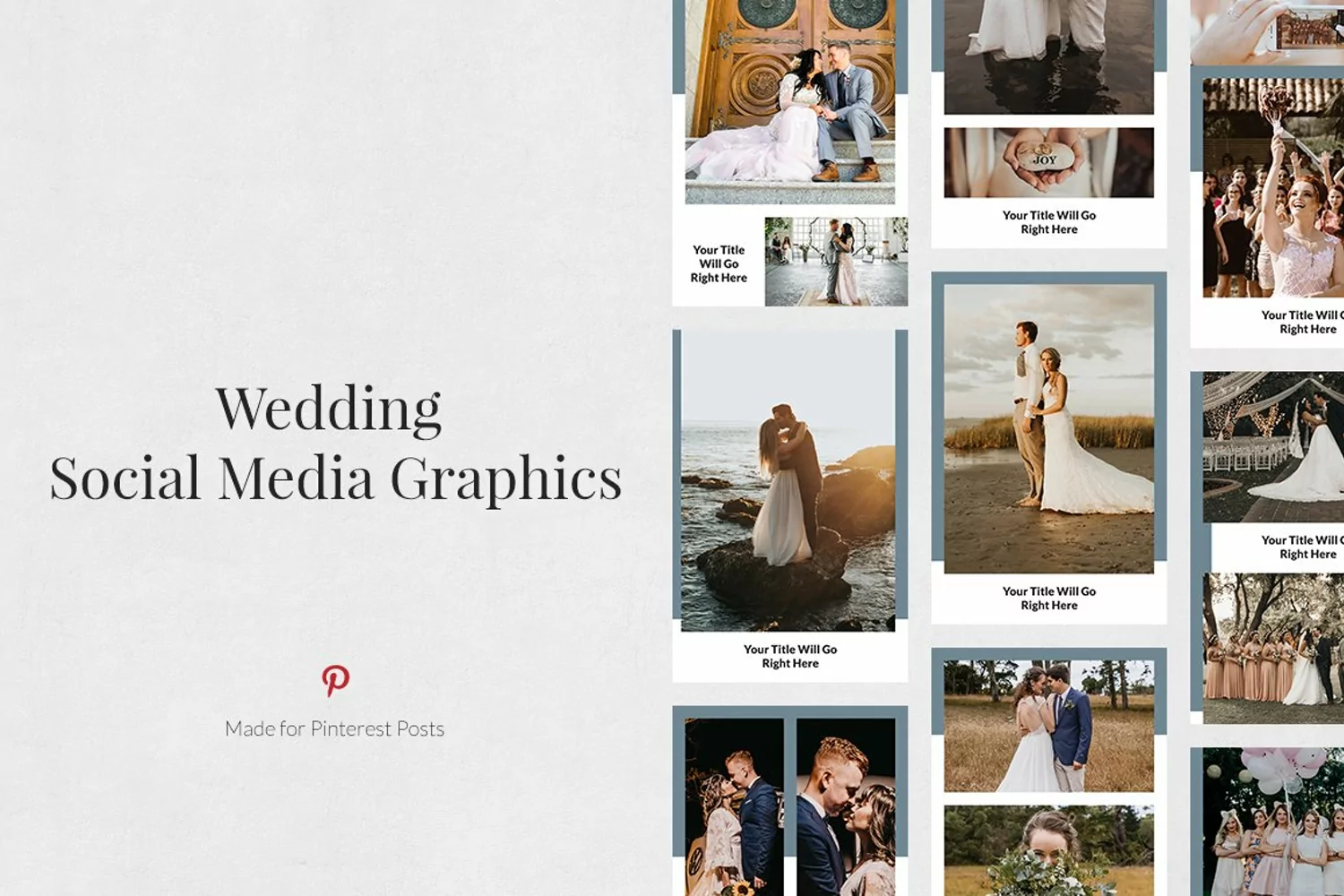Viewport: 1344px width, 896px height.
Task: Open the bride and groom on beach photo
Action: (1048, 428)
